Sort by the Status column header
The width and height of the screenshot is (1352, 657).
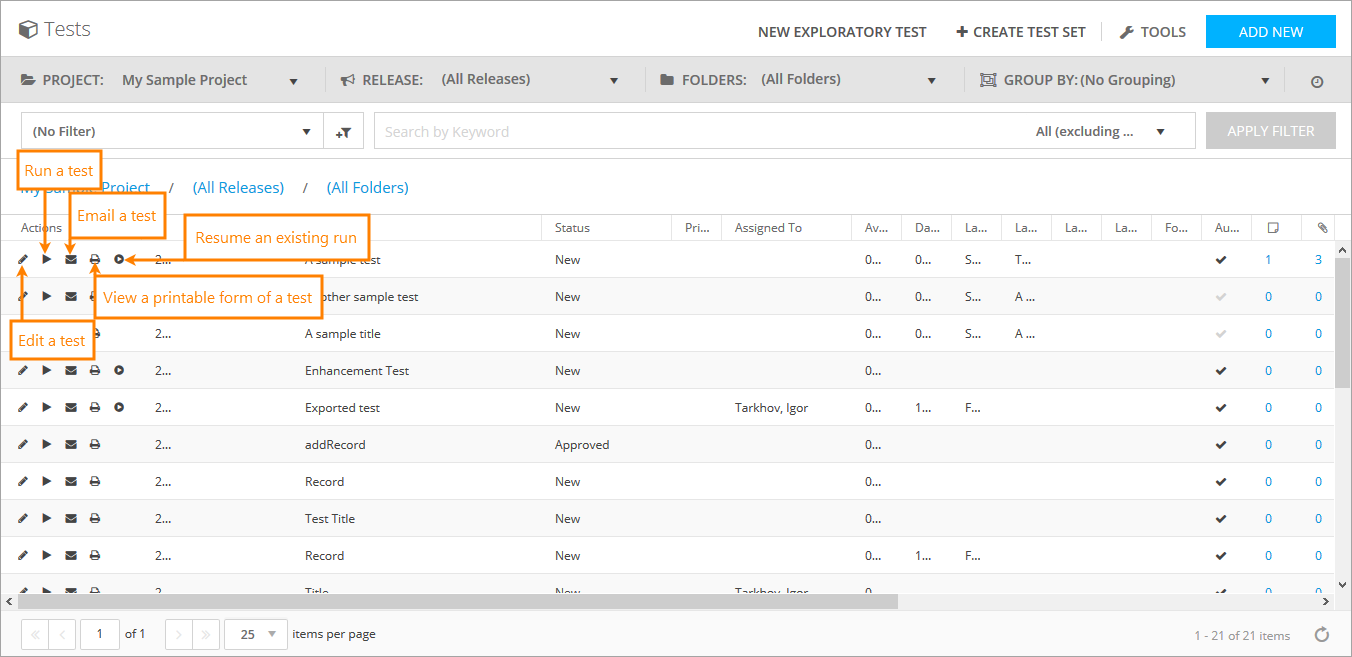(x=573, y=228)
